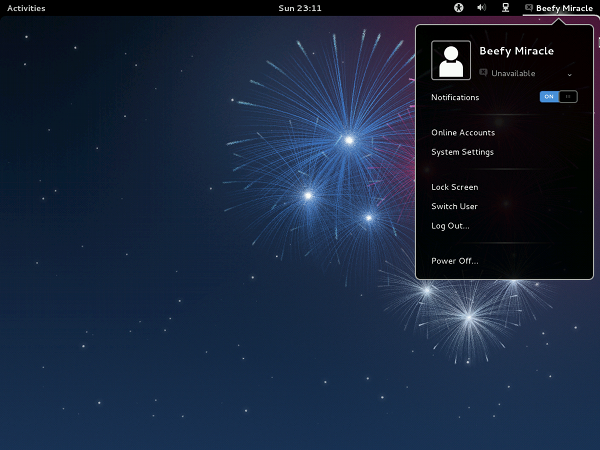Open the volume speaker icon

481,8
